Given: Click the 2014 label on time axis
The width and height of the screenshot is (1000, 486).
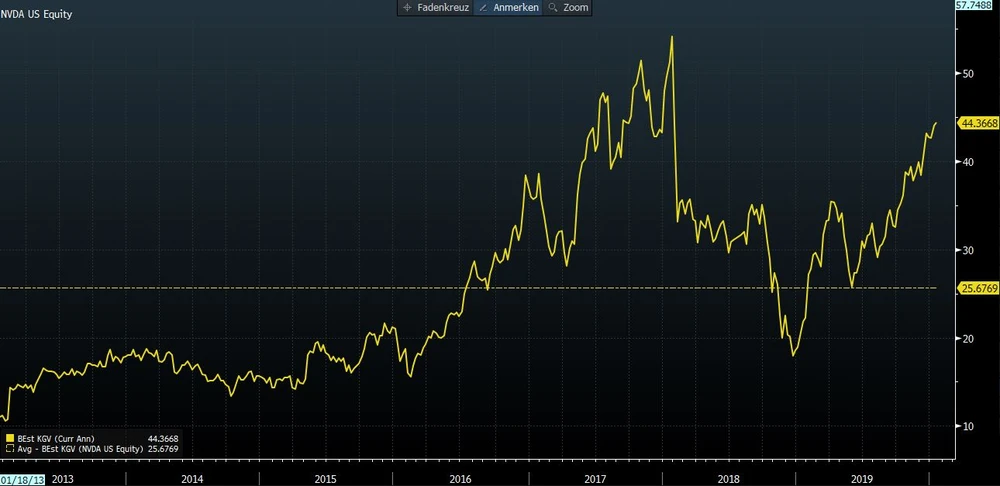Looking at the screenshot, I should coord(192,479).
